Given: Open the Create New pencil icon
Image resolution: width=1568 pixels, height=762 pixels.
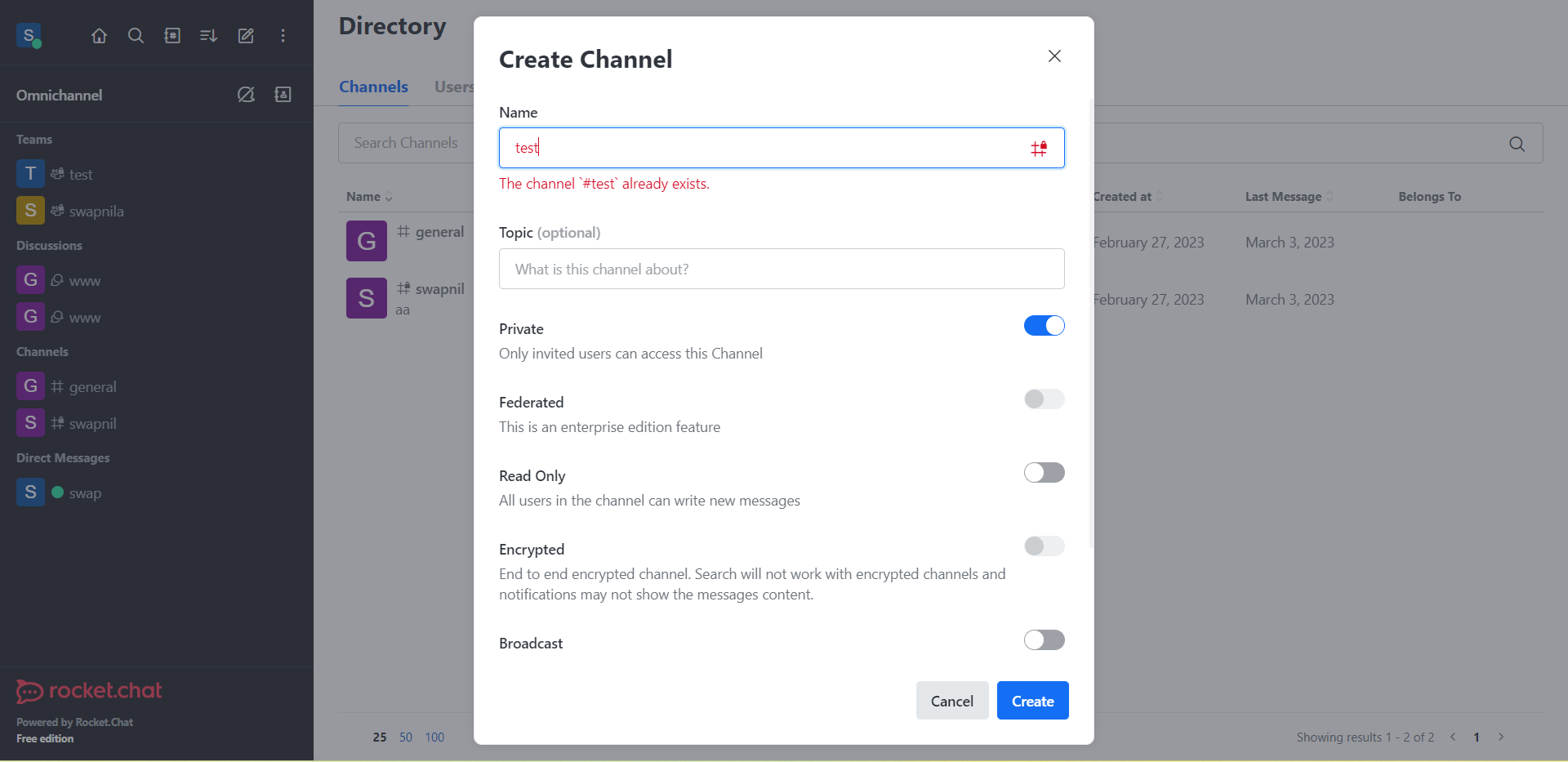Looking at the screenshot, I should (246, 35).
